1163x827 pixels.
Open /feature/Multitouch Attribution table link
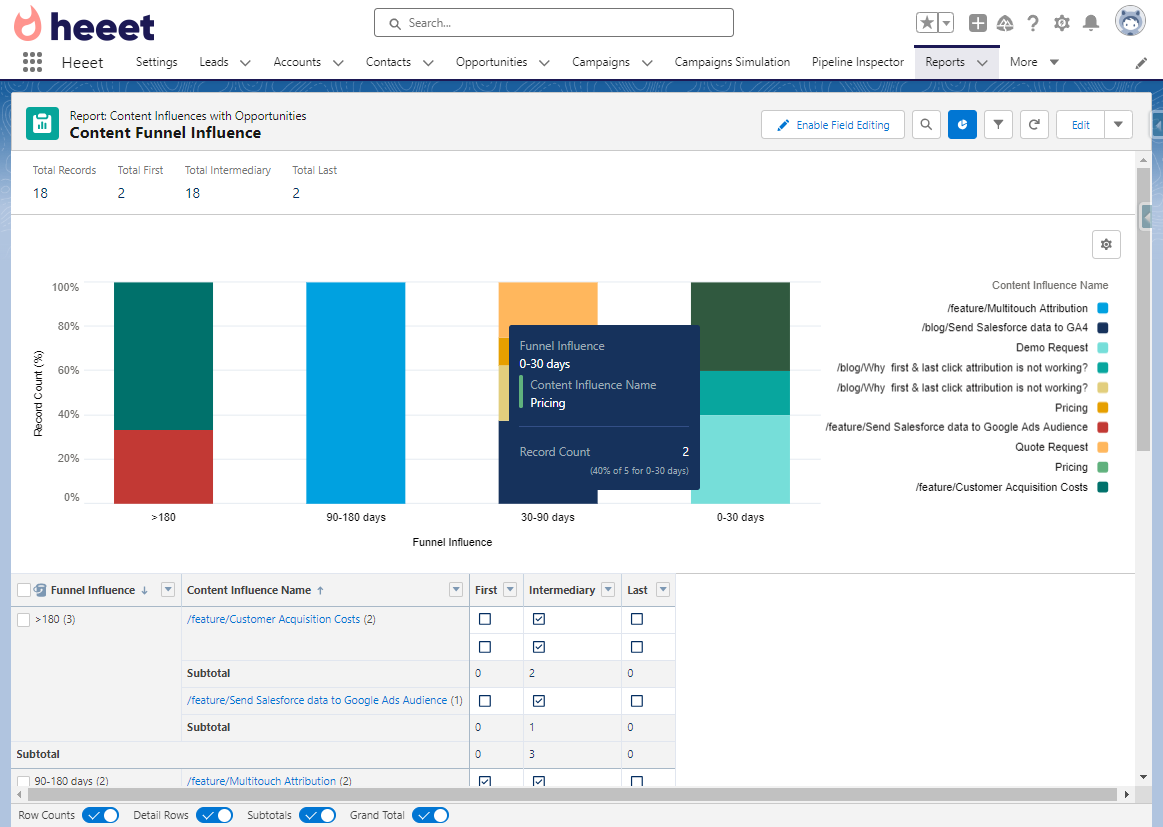[x=261, y=781]
